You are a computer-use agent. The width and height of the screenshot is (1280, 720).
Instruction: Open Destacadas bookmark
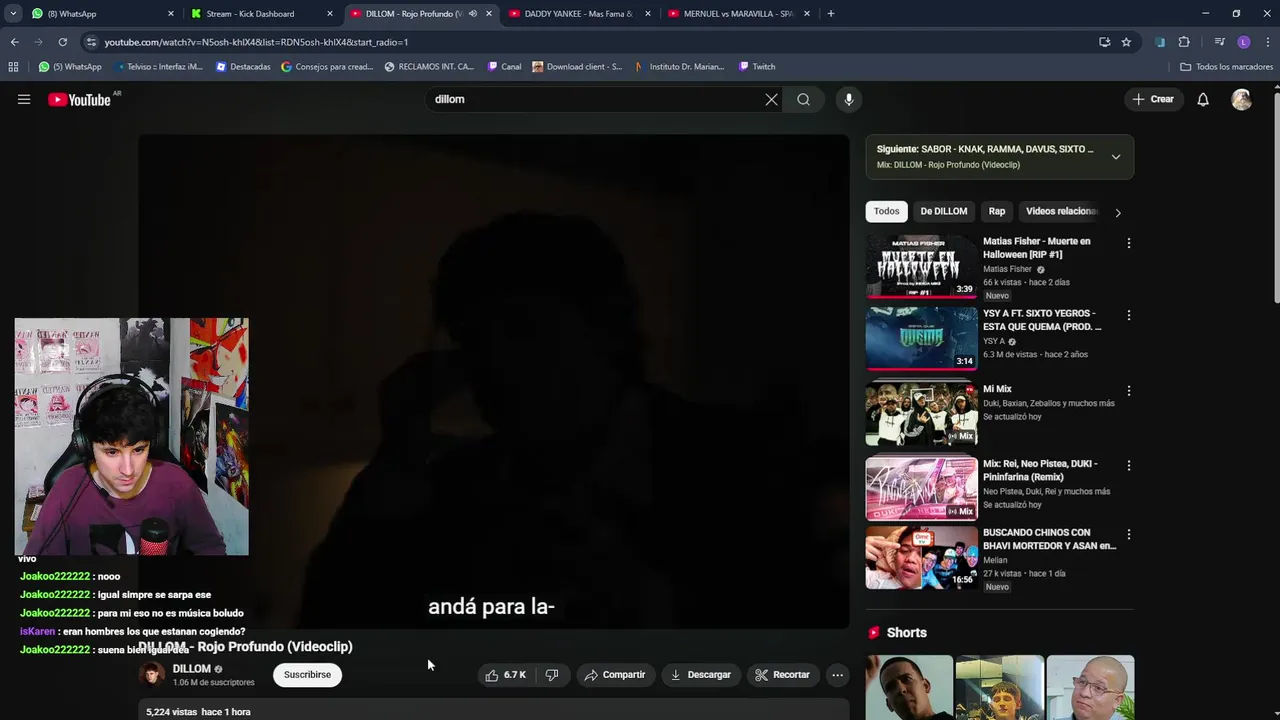coord(243,67)
